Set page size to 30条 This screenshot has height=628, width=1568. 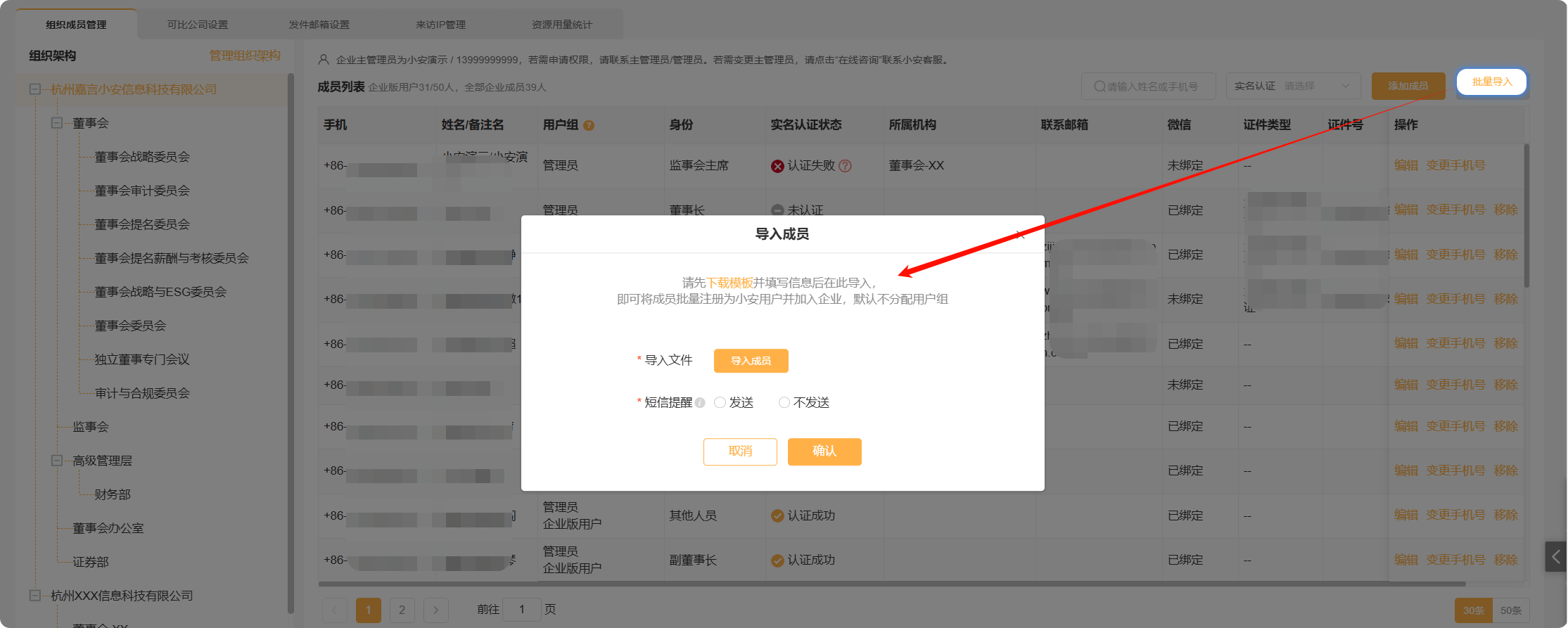click(x=1473, y=610)
